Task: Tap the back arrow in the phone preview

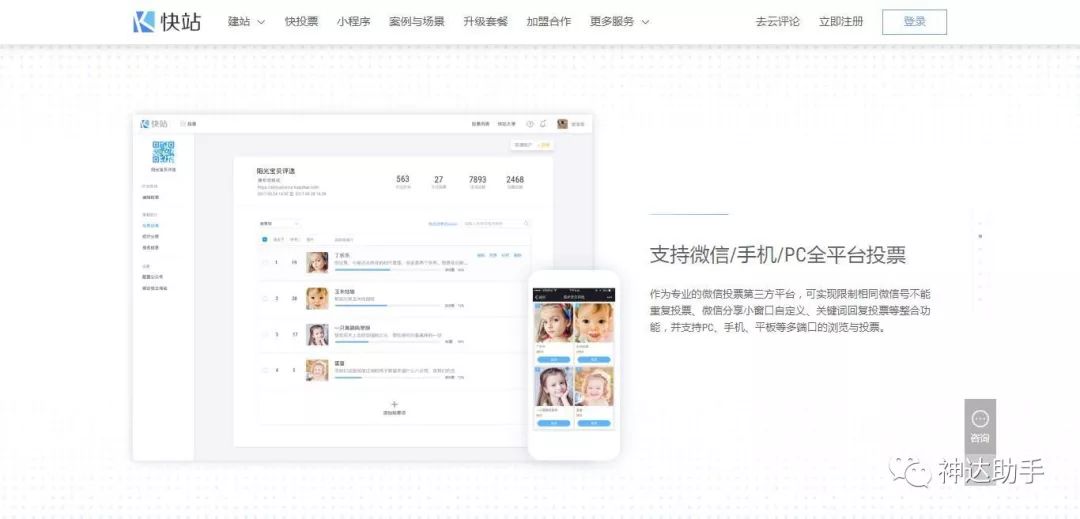Action: [x=537, y=297]
